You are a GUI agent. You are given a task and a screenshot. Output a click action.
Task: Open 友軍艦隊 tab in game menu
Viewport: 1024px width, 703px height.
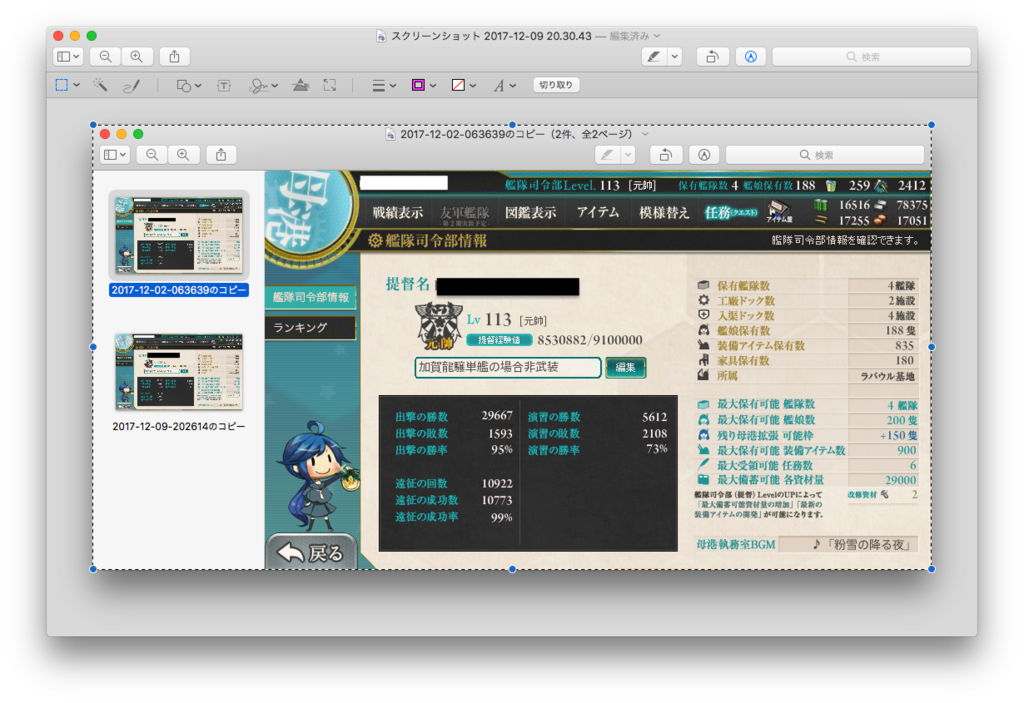click(x=464, y=212)
